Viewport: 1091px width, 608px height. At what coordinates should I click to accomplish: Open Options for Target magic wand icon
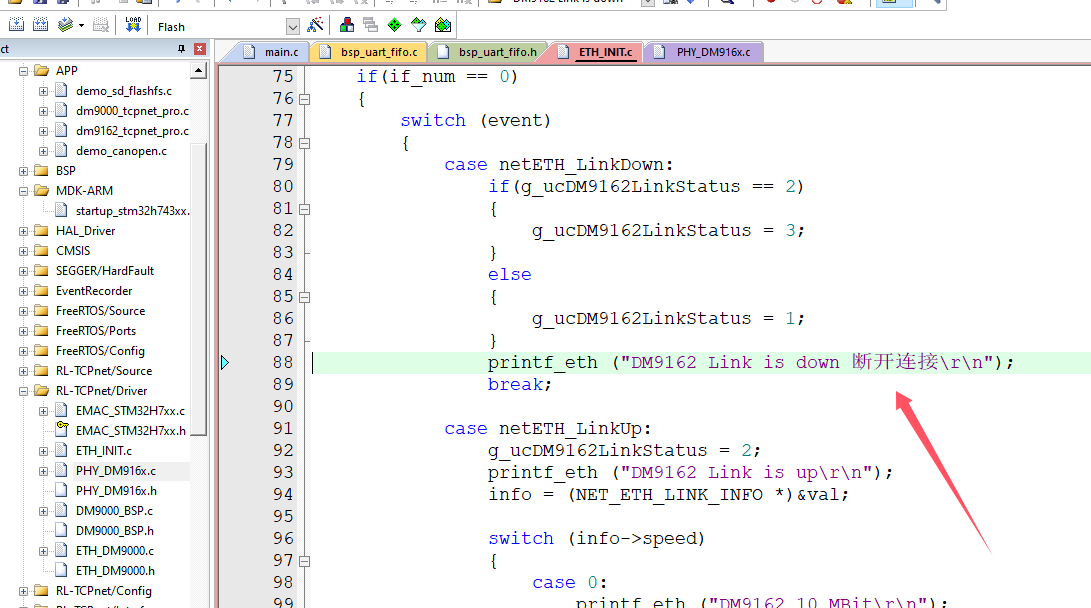click(315, 26)
